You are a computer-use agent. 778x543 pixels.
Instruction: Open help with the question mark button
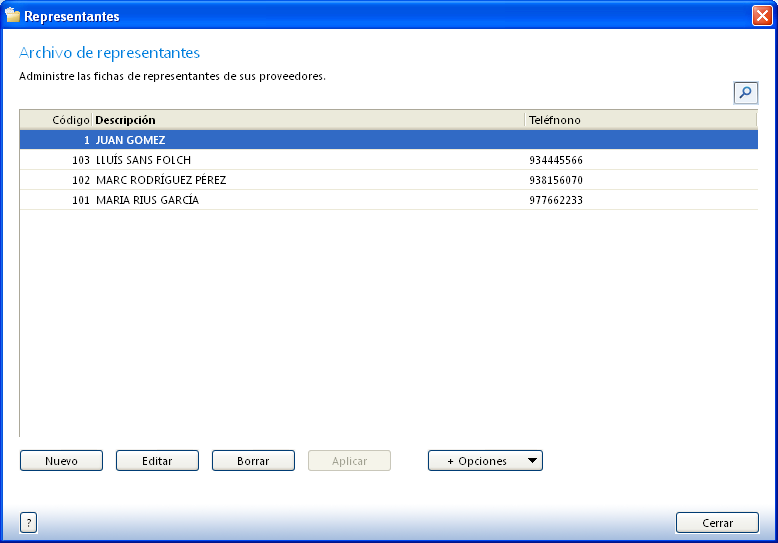coord(28,522)
